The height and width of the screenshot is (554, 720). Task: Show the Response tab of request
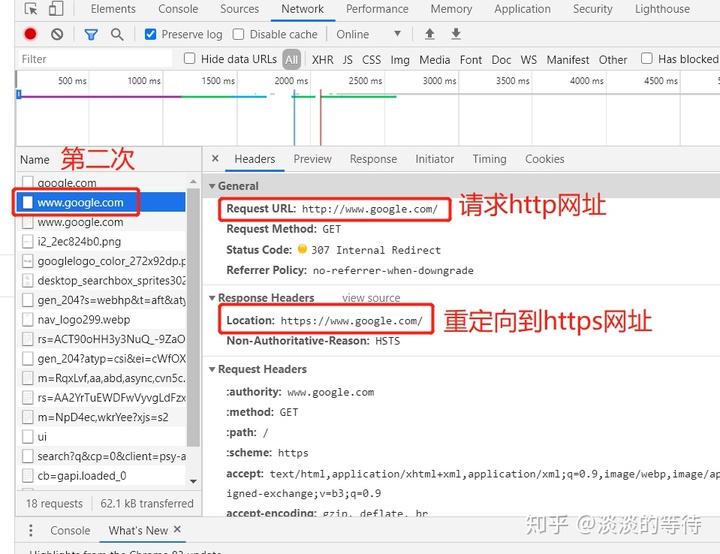point(373,159)
